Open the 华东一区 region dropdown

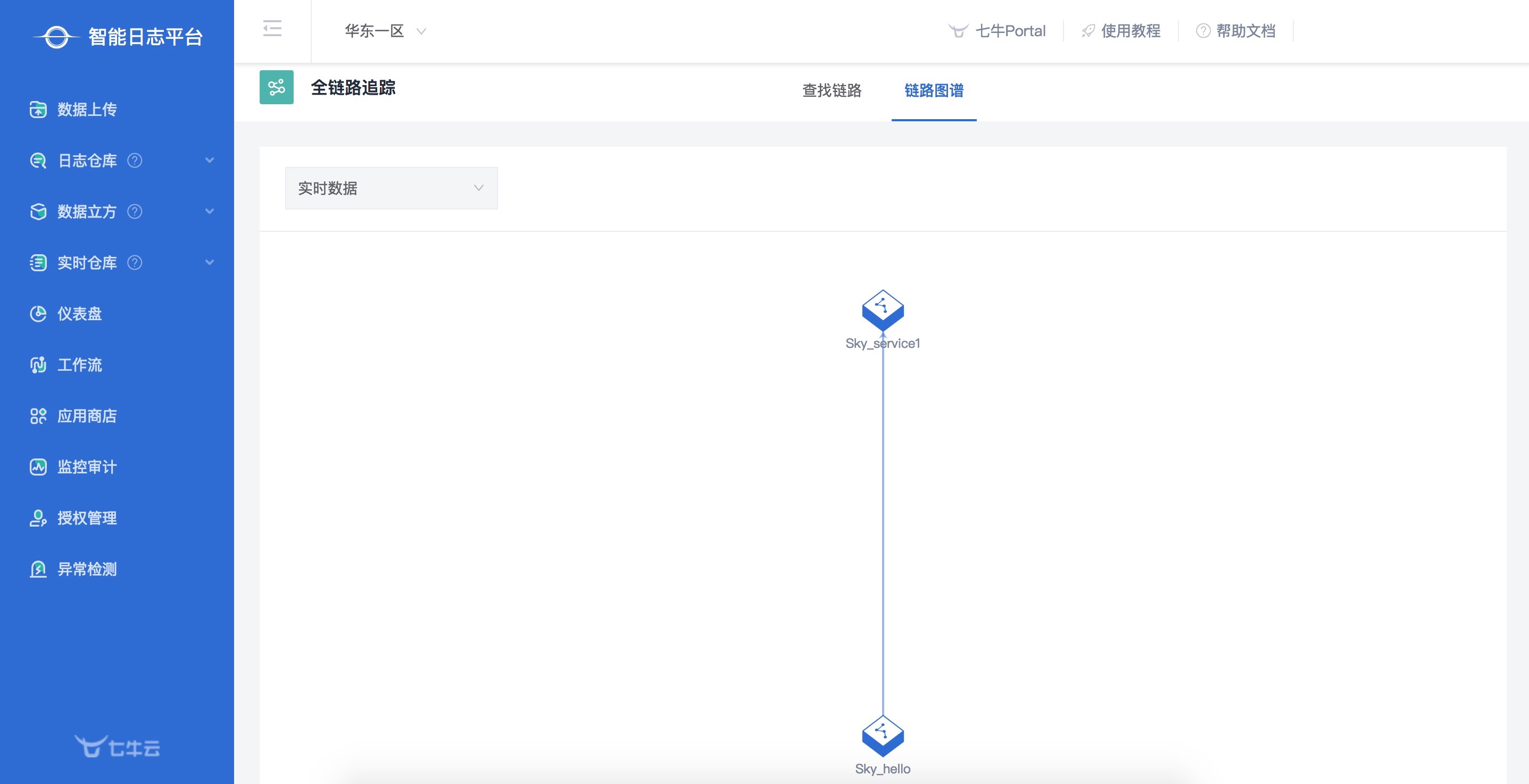386,31
